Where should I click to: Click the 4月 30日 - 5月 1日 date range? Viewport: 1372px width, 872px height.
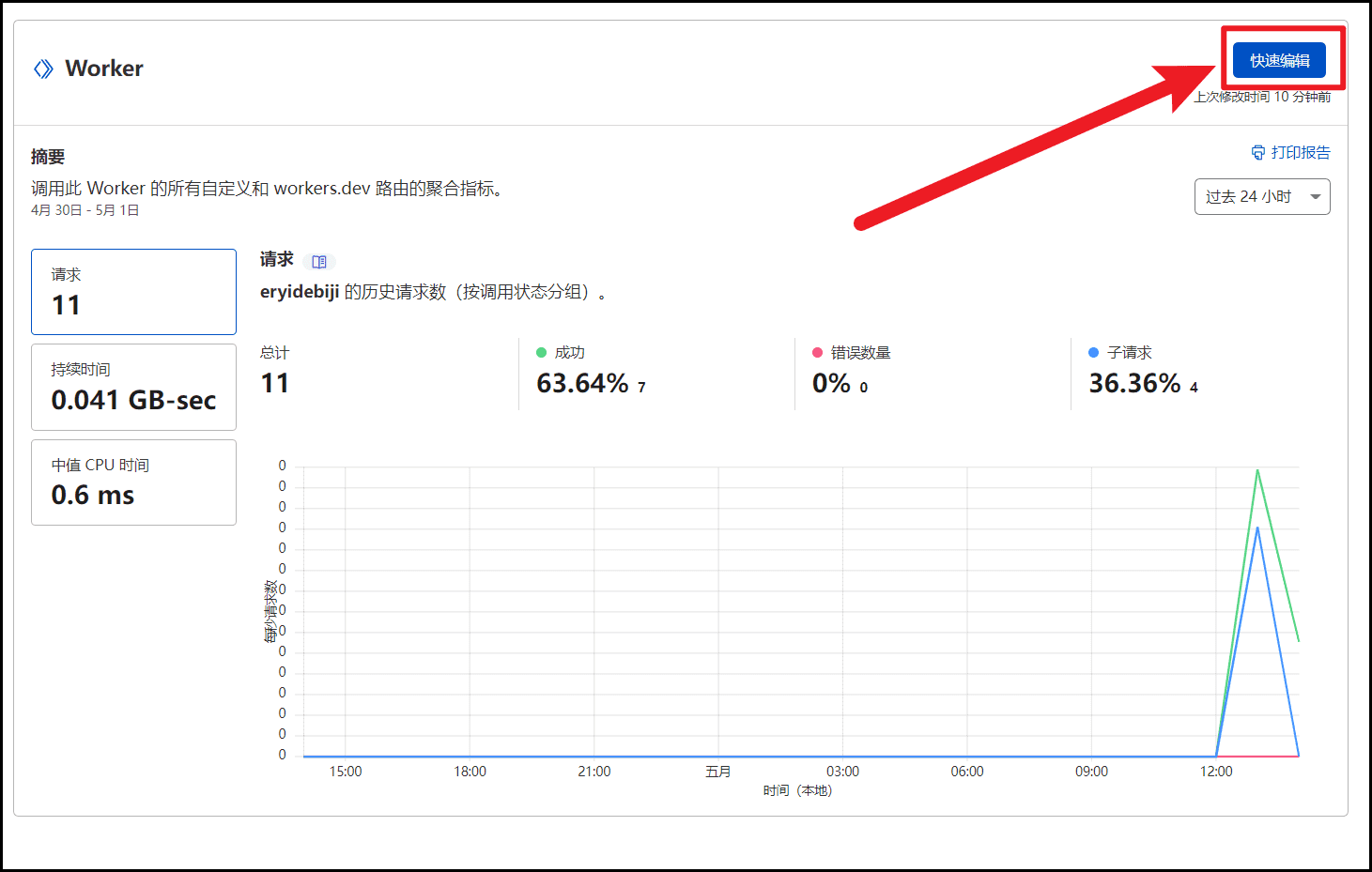[85, 210]
